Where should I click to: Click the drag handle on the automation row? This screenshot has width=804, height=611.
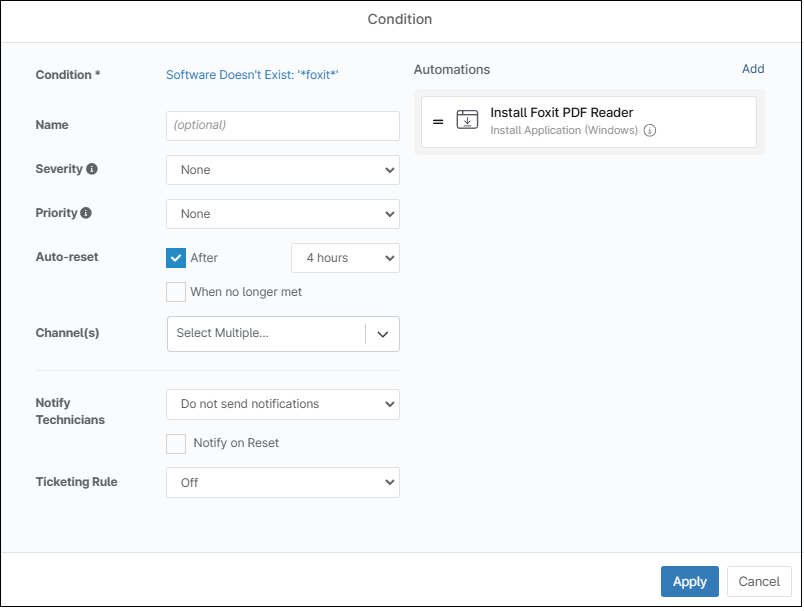click(438, 121)
